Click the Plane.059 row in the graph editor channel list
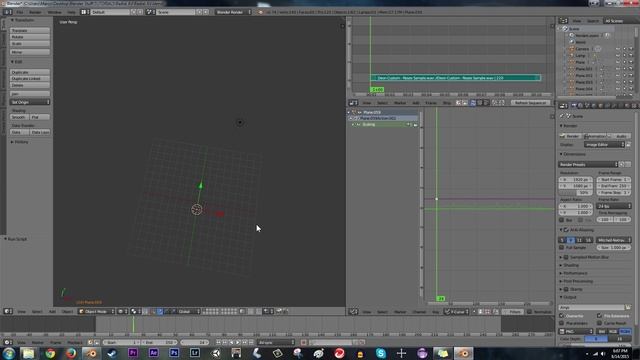This screenshot has width=640, height=360. pyautogui.click(x=383, y=112)
